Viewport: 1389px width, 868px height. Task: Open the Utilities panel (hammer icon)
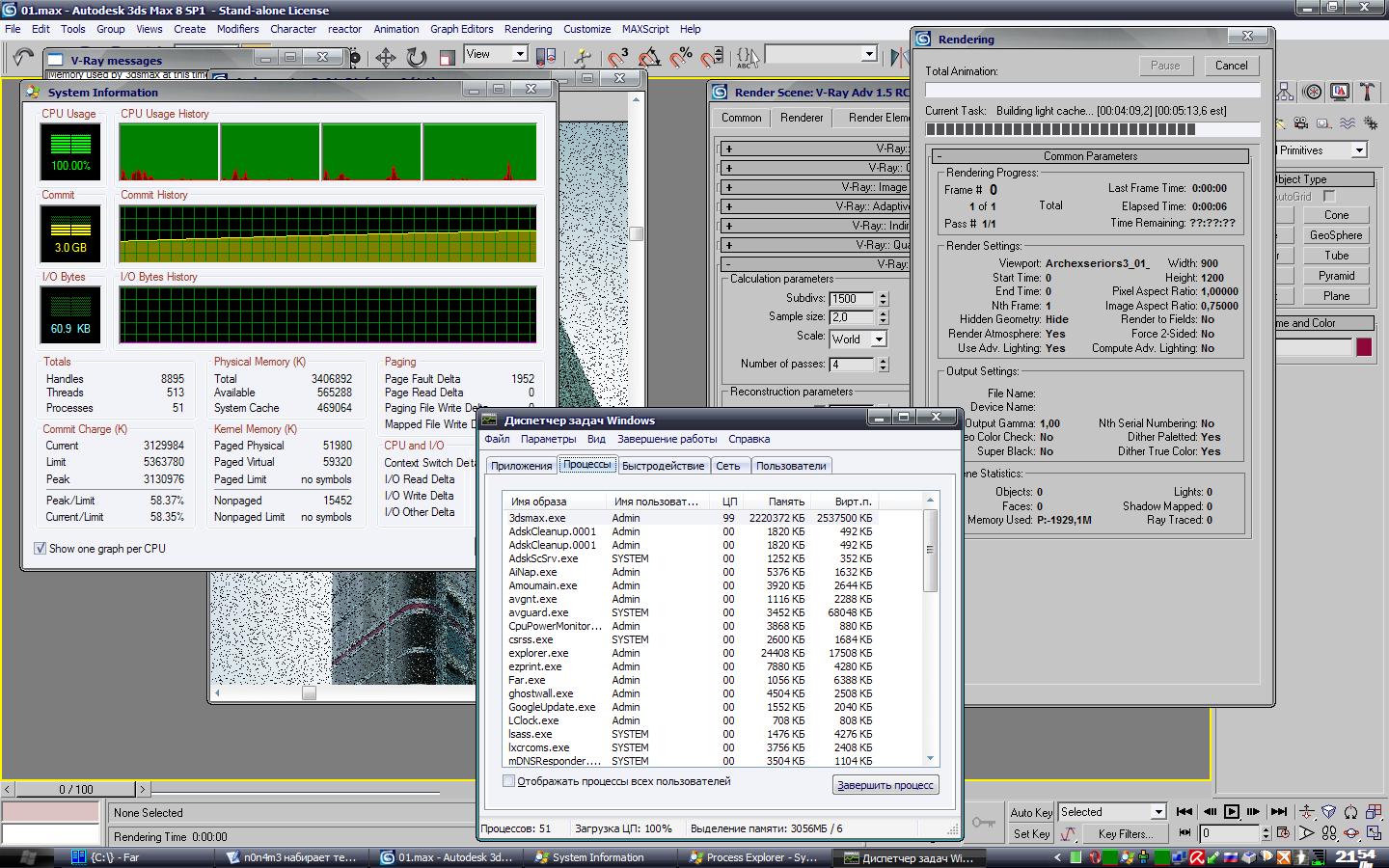point(1366,92)
